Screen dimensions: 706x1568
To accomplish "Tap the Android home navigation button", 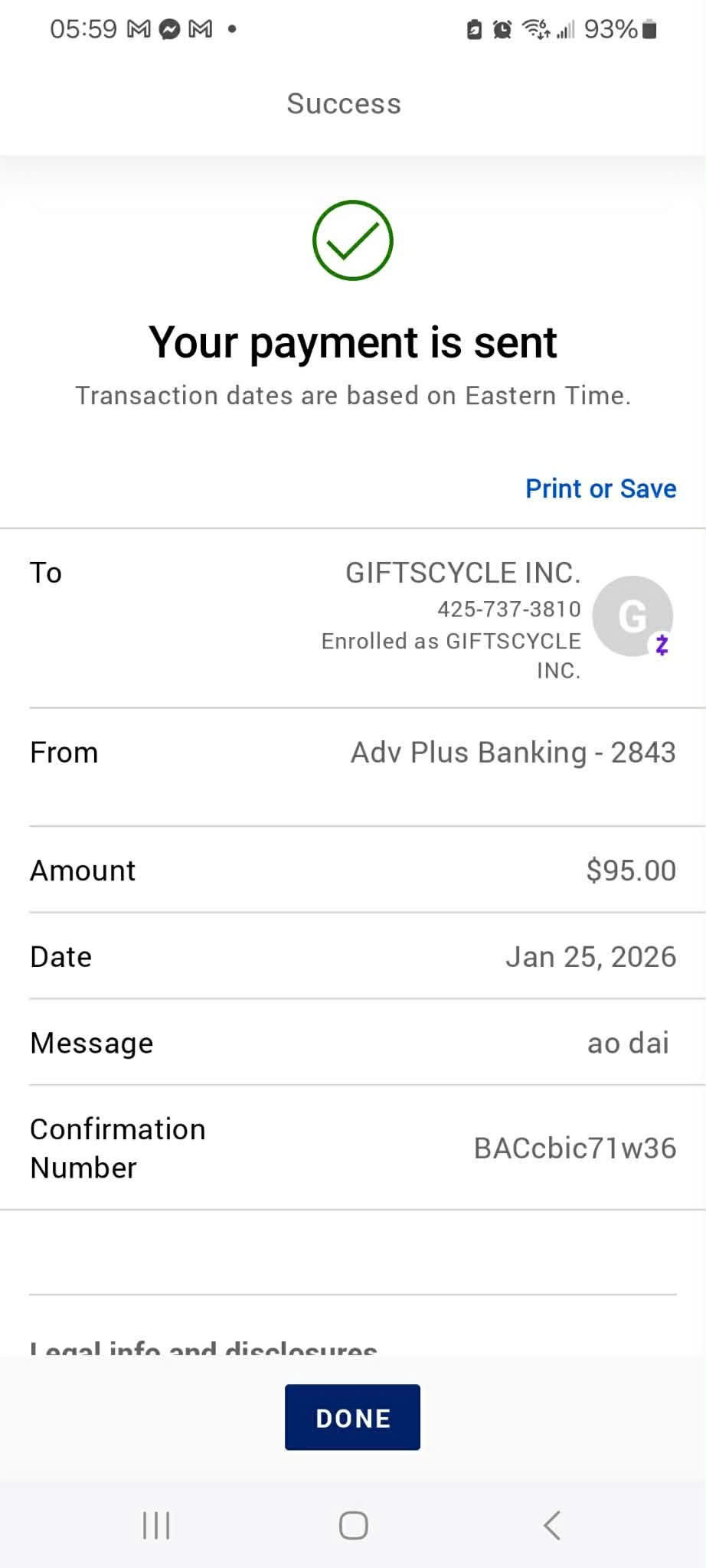I will click(353, 1525).
